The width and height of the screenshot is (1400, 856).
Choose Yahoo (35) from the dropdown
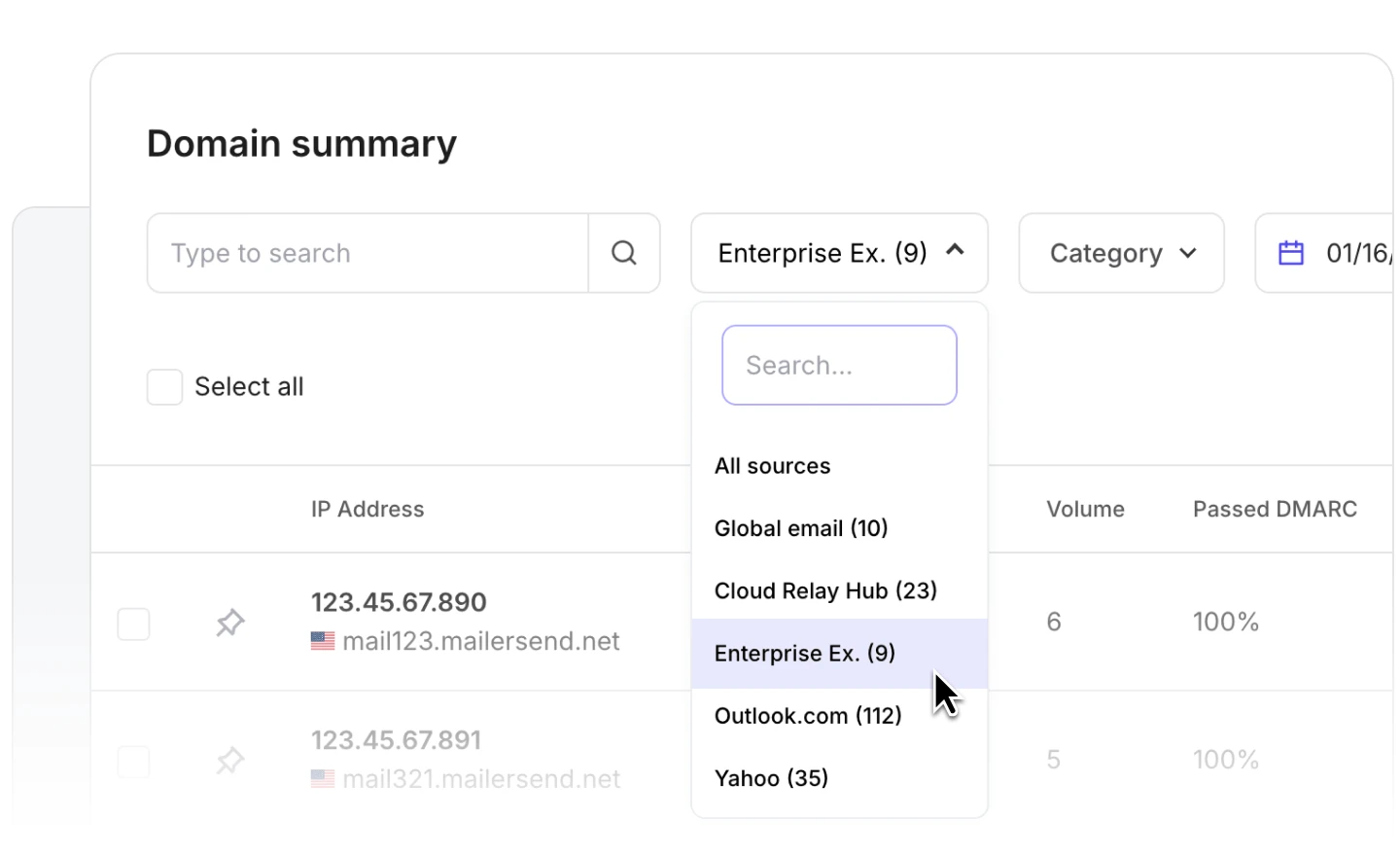pos(771,778)
